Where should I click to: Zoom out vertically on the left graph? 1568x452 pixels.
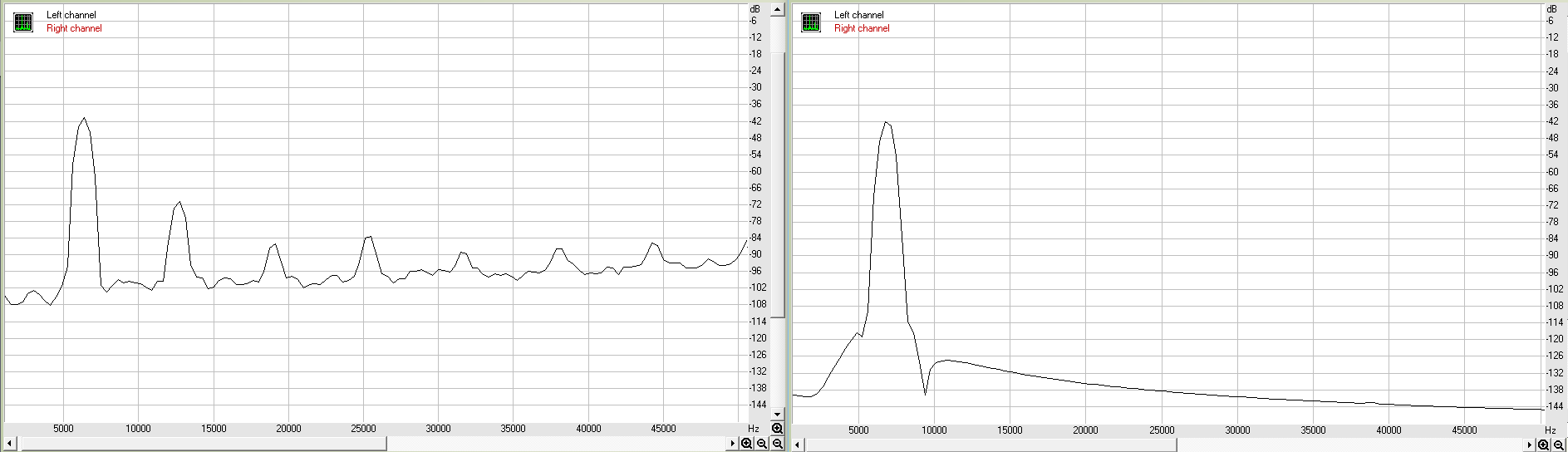pyautogui.click(x=777, y=444)
